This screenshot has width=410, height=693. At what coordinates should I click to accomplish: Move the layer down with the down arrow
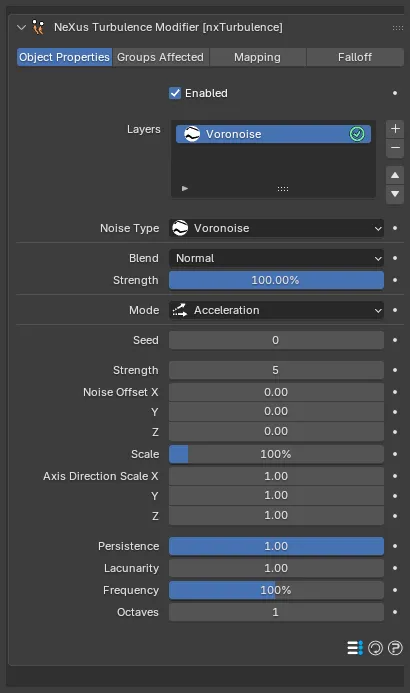click(x=395, y=194)
